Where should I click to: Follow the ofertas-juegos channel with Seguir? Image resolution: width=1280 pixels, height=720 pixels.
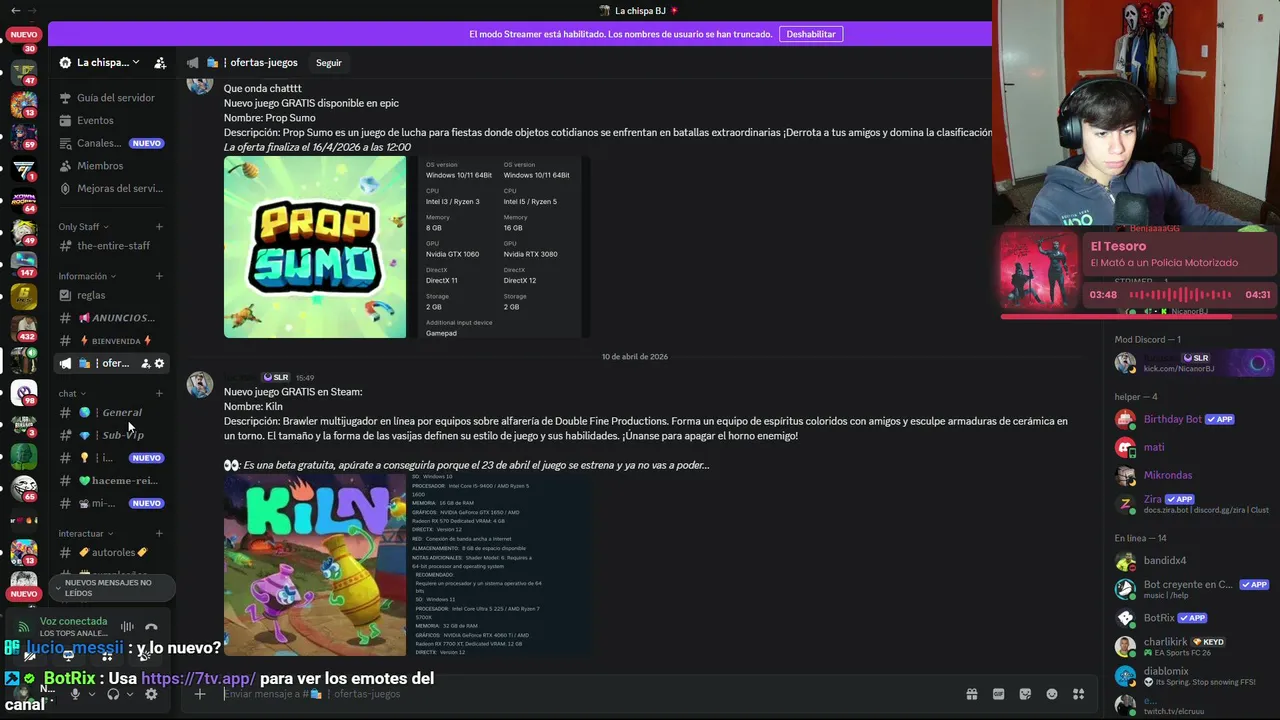pos(329,63)
